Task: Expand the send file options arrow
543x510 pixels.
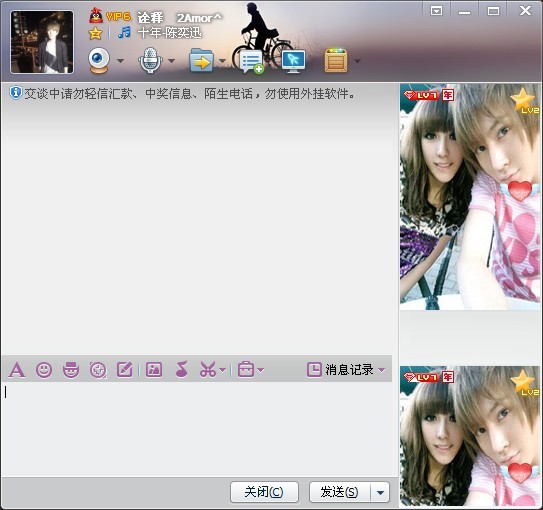Action: [222, 61]
